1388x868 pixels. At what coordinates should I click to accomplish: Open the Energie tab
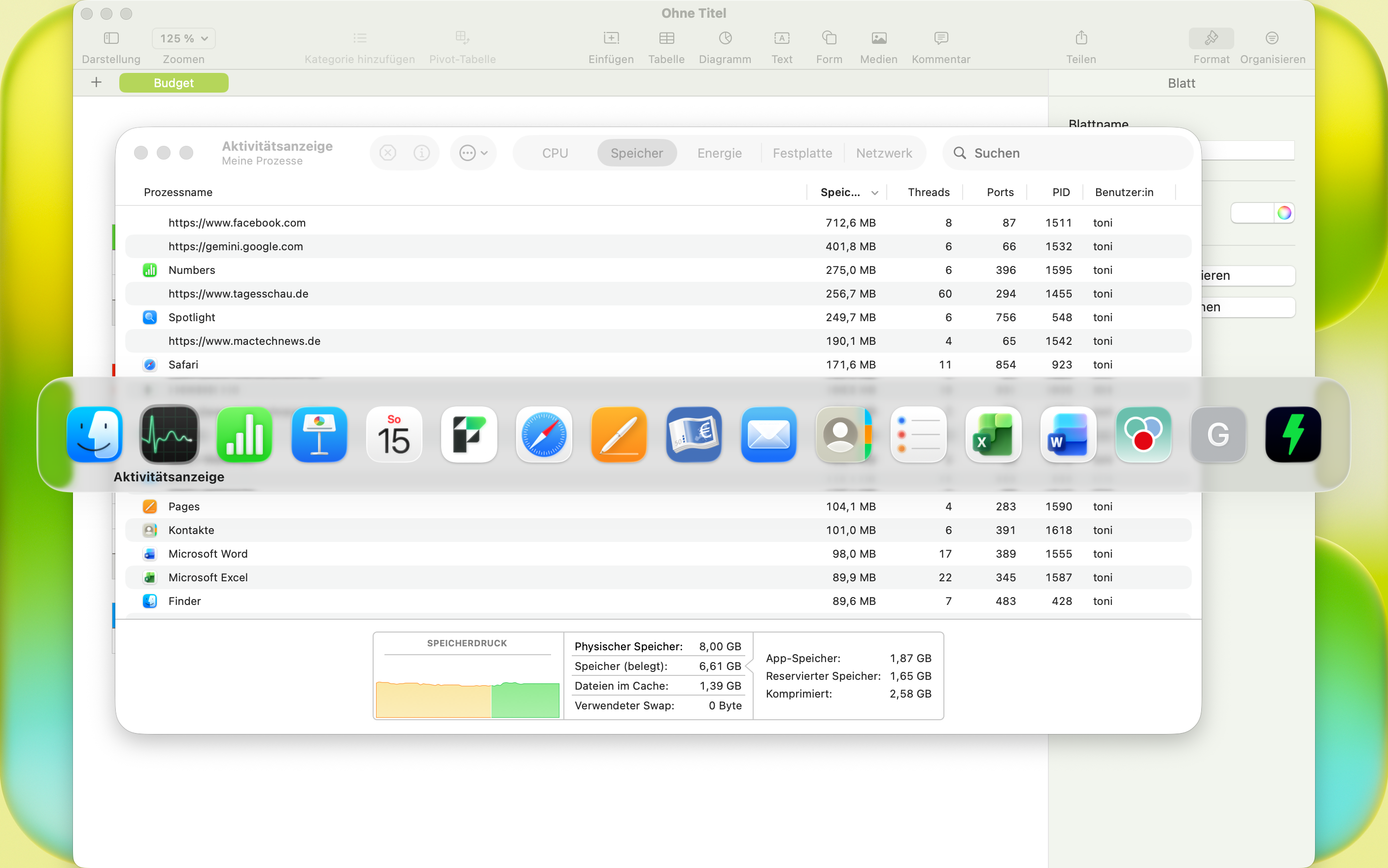(x=719, y=153)
